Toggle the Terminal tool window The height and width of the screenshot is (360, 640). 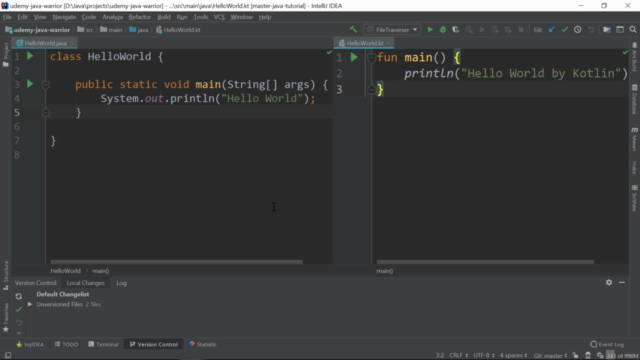(x=103, y=344)
